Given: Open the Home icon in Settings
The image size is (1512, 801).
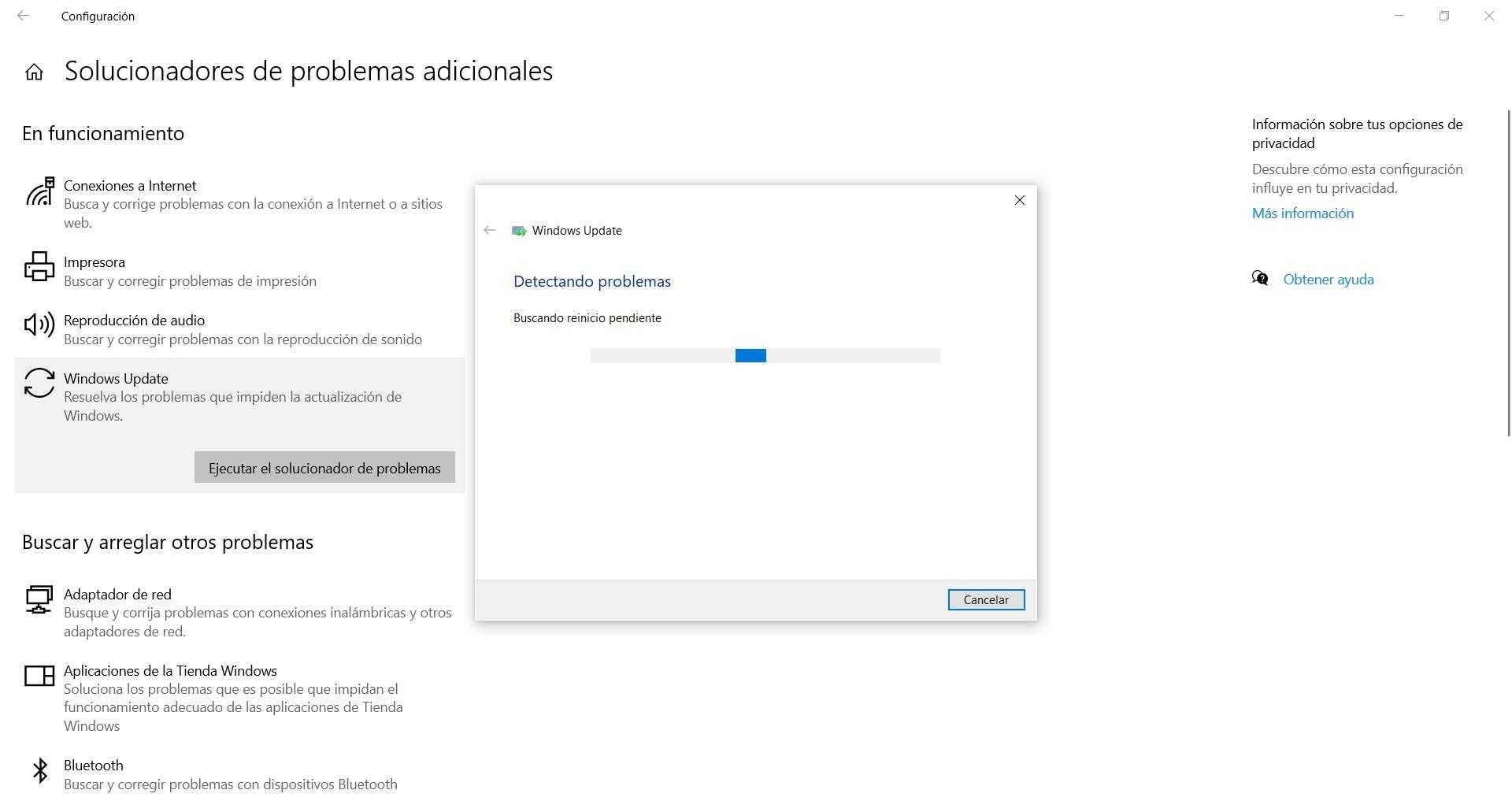Looking at the screenshot, I should [x=34, y=72].
